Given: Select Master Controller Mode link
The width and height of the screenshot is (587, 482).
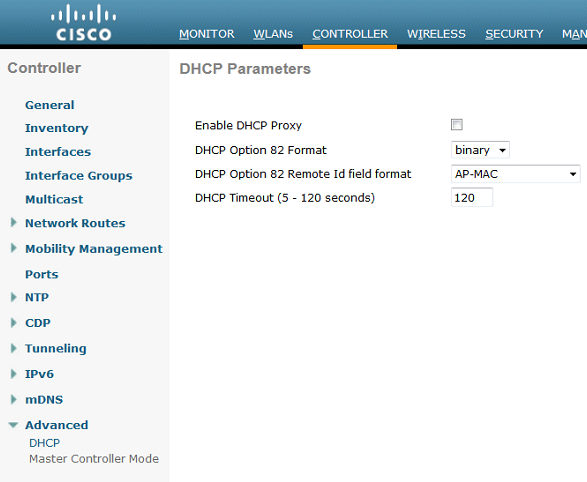Looking at the screenshot, I should coord(94,459).
